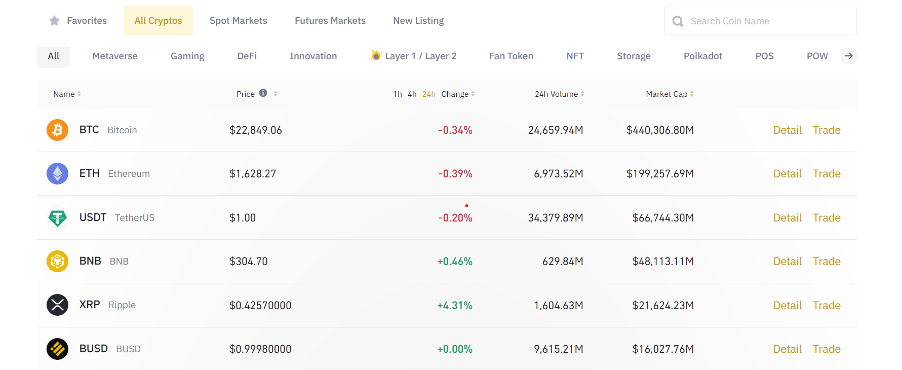
Task: Click the Ripple XRP logo icon
Action: coord(58,305)
